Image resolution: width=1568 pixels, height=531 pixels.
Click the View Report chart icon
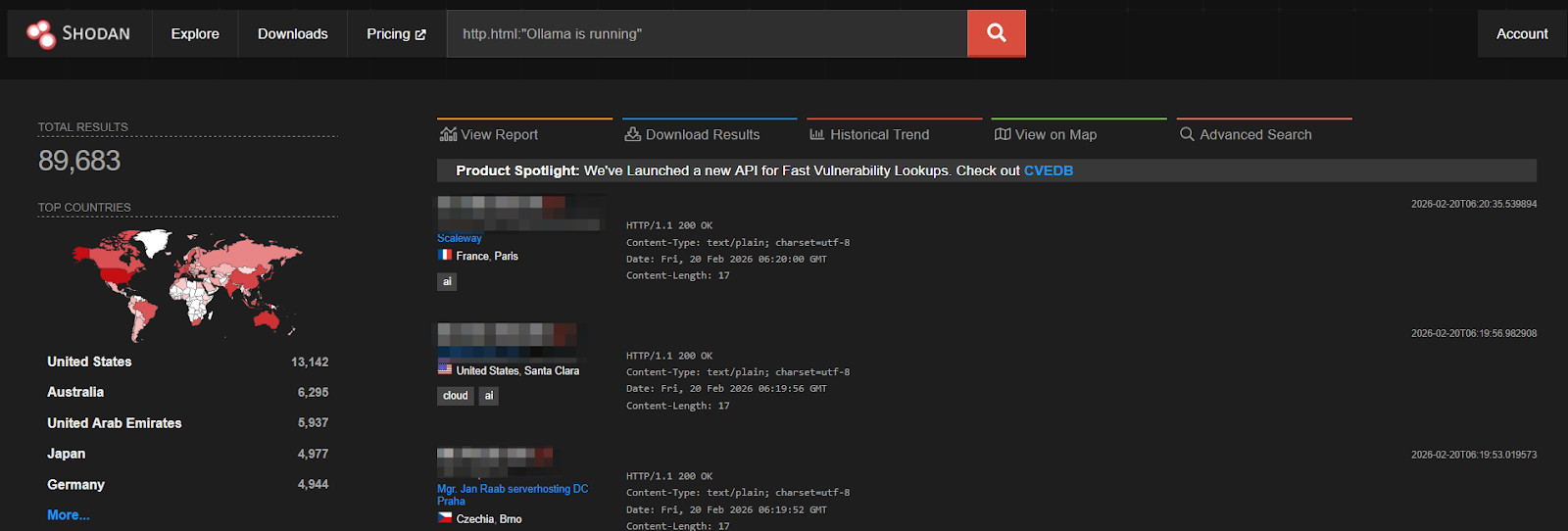coord(449,134)
